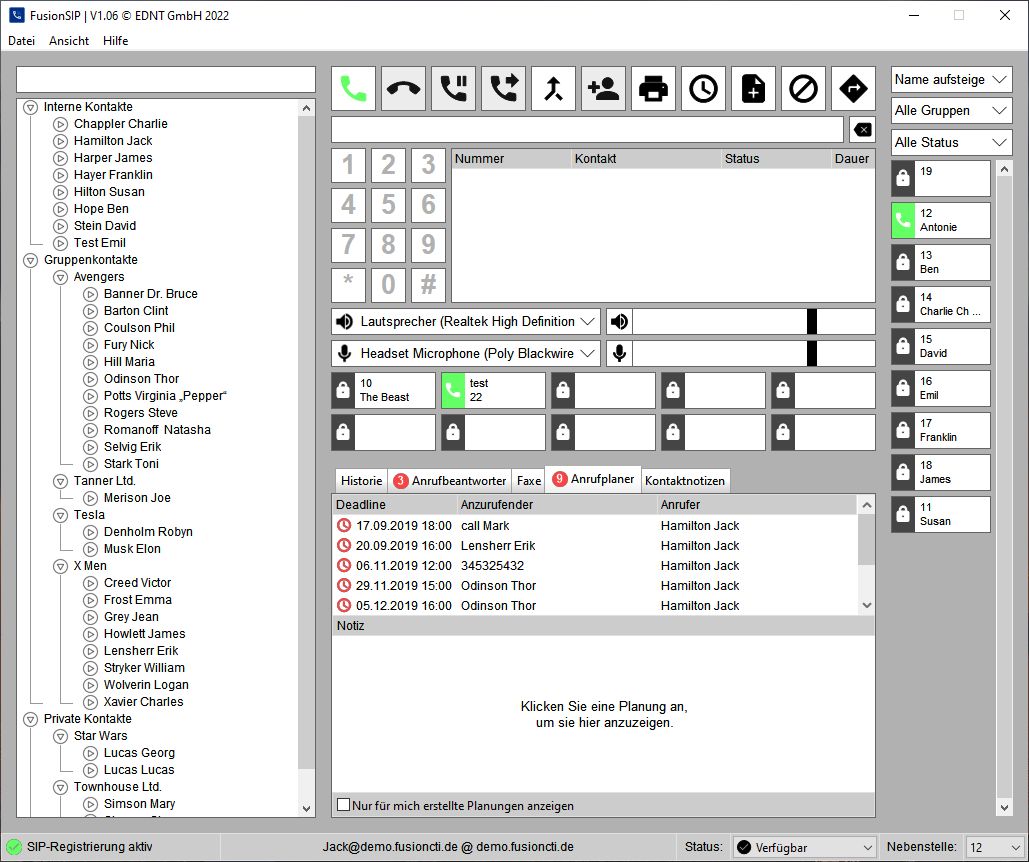Click the lock icon for 14 Charlie Ch

(x=903, y=304)
